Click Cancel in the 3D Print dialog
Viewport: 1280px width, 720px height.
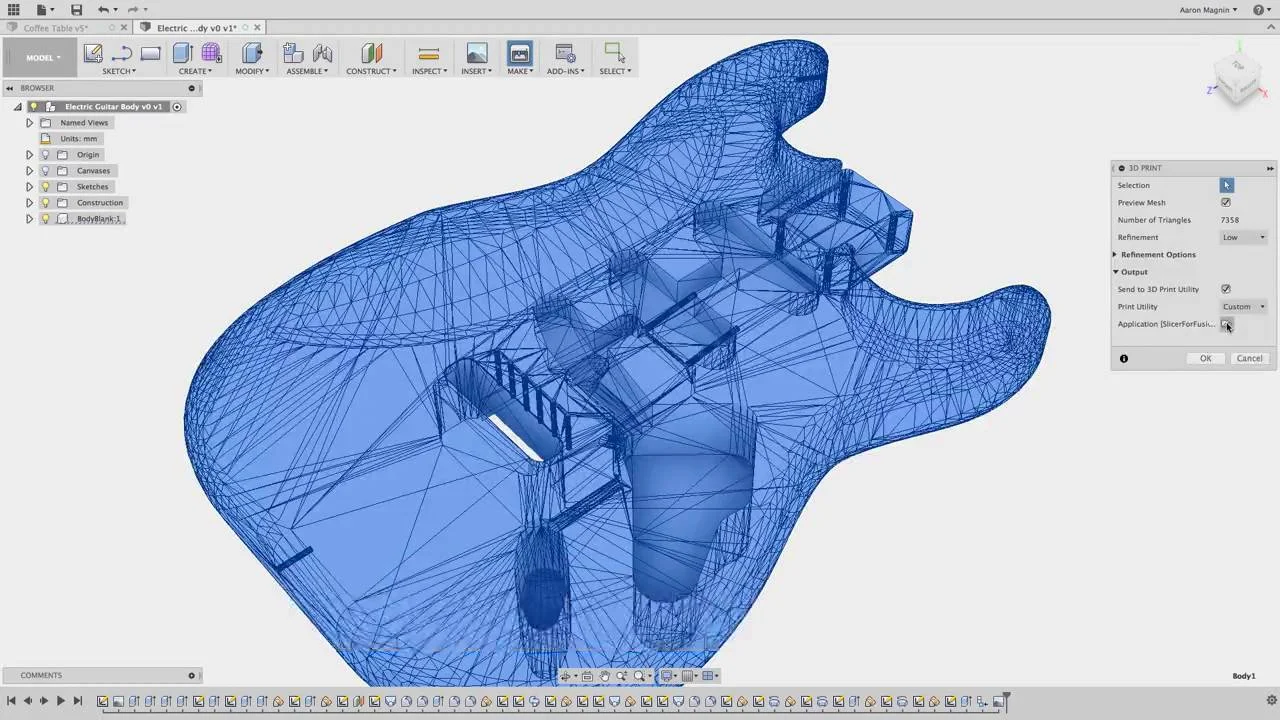click(x=1249, y=358)
